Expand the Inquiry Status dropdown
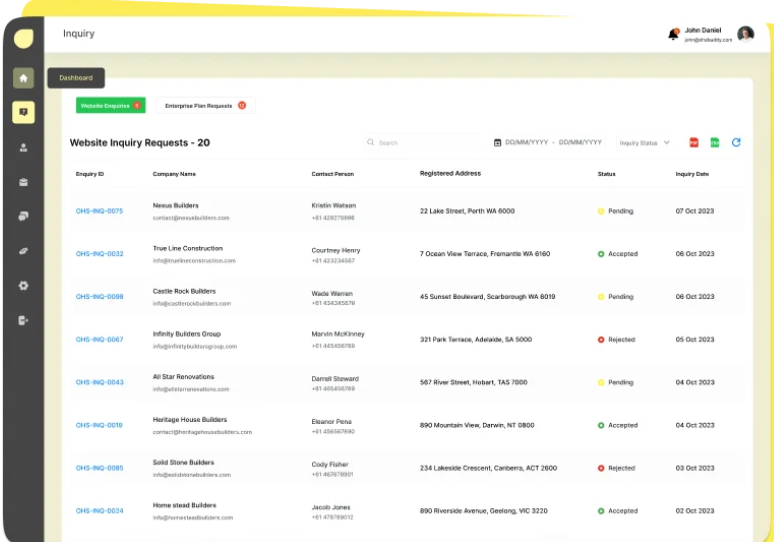Image resolution: width=774 pixels, height=542 pixels. click(644, 143)
